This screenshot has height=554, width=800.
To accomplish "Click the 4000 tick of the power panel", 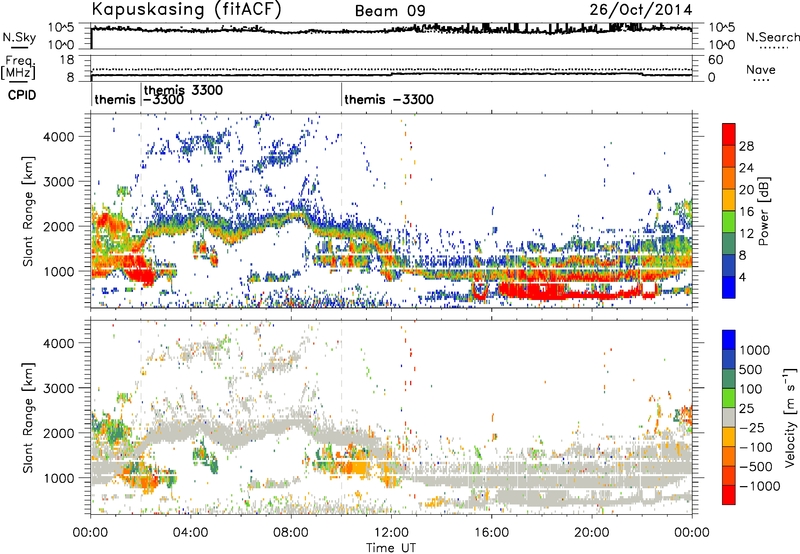I will point(58,137).
